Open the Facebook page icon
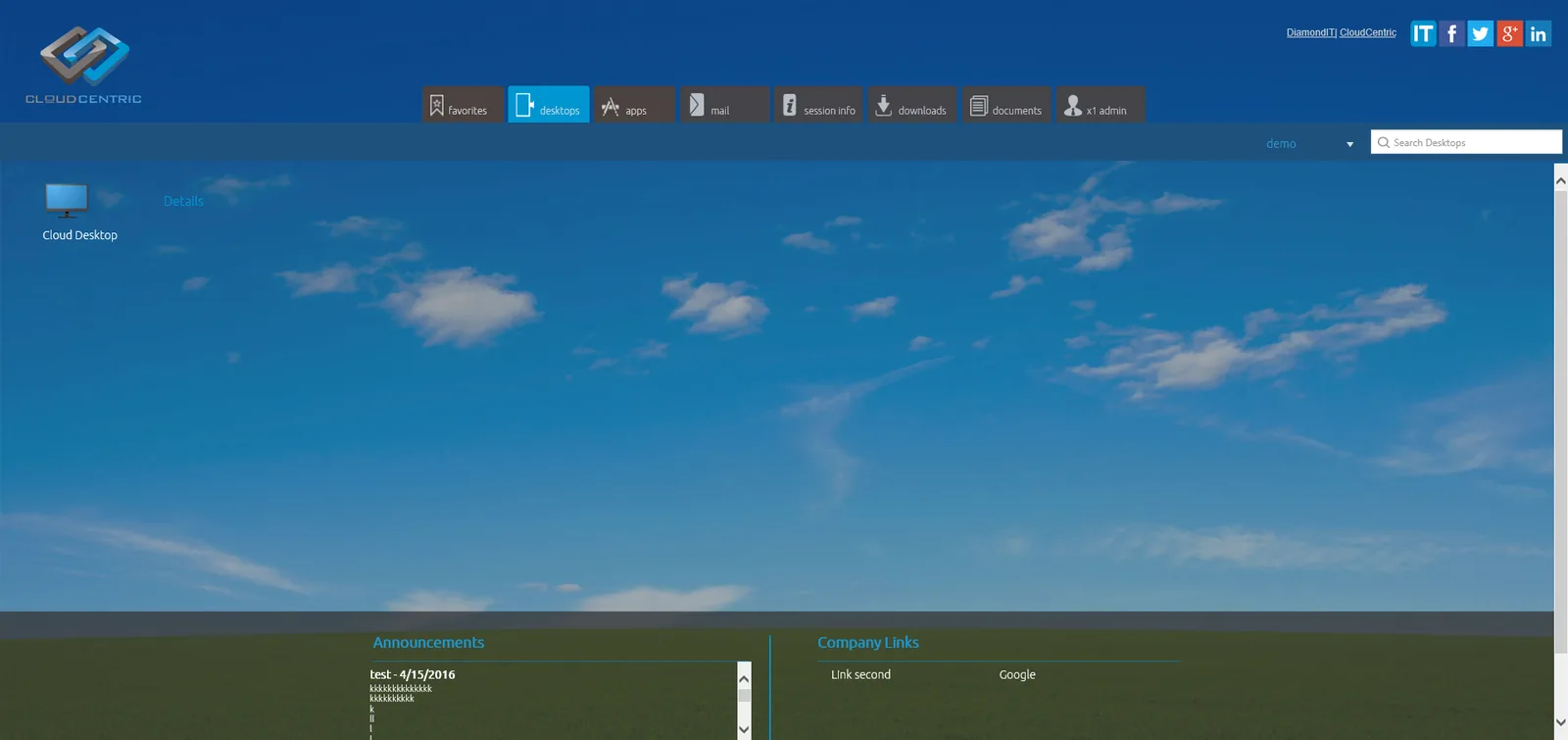 point(1451,33)
